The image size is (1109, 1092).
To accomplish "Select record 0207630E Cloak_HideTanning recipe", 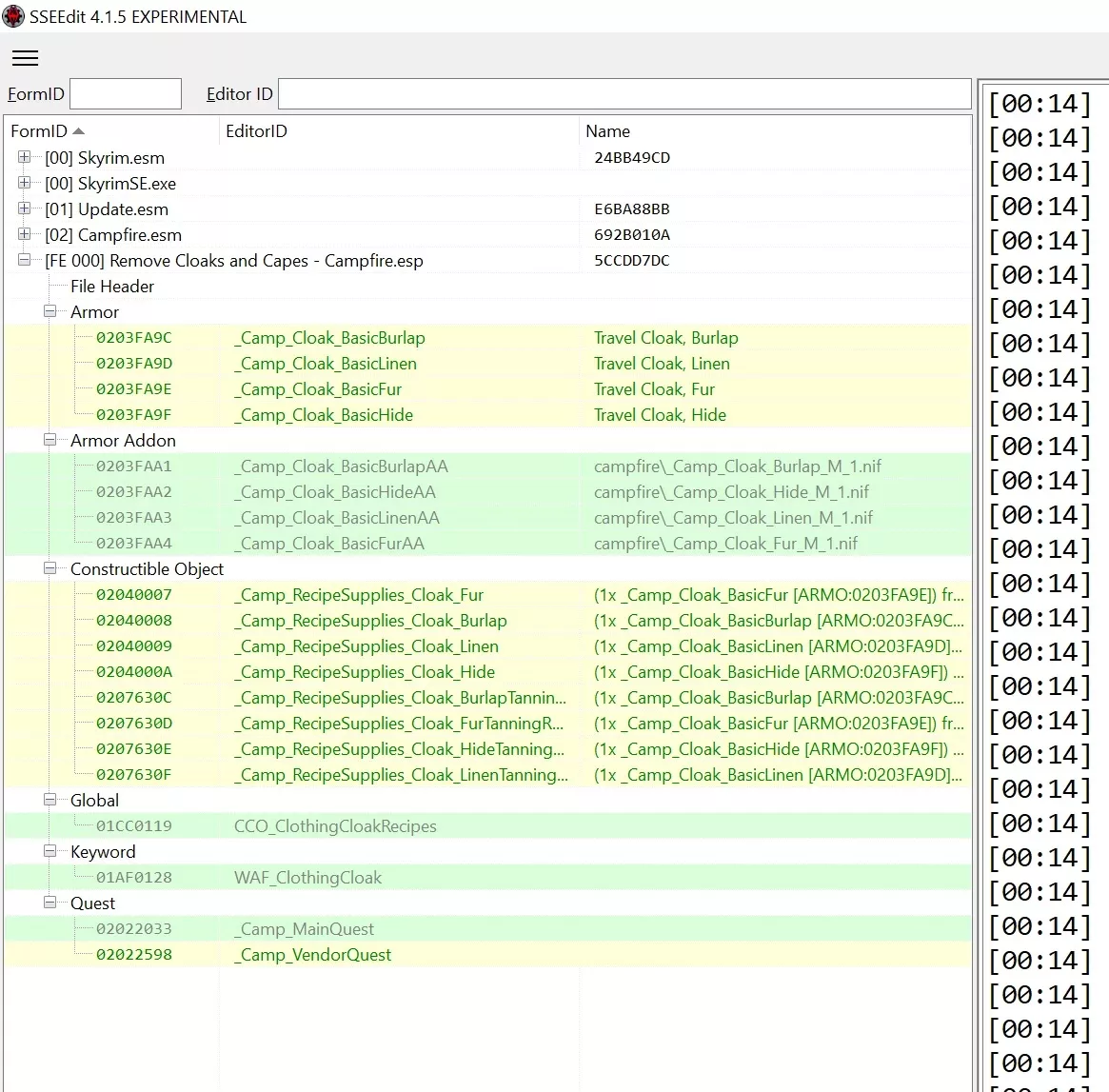I will click(x=488, y=749).
